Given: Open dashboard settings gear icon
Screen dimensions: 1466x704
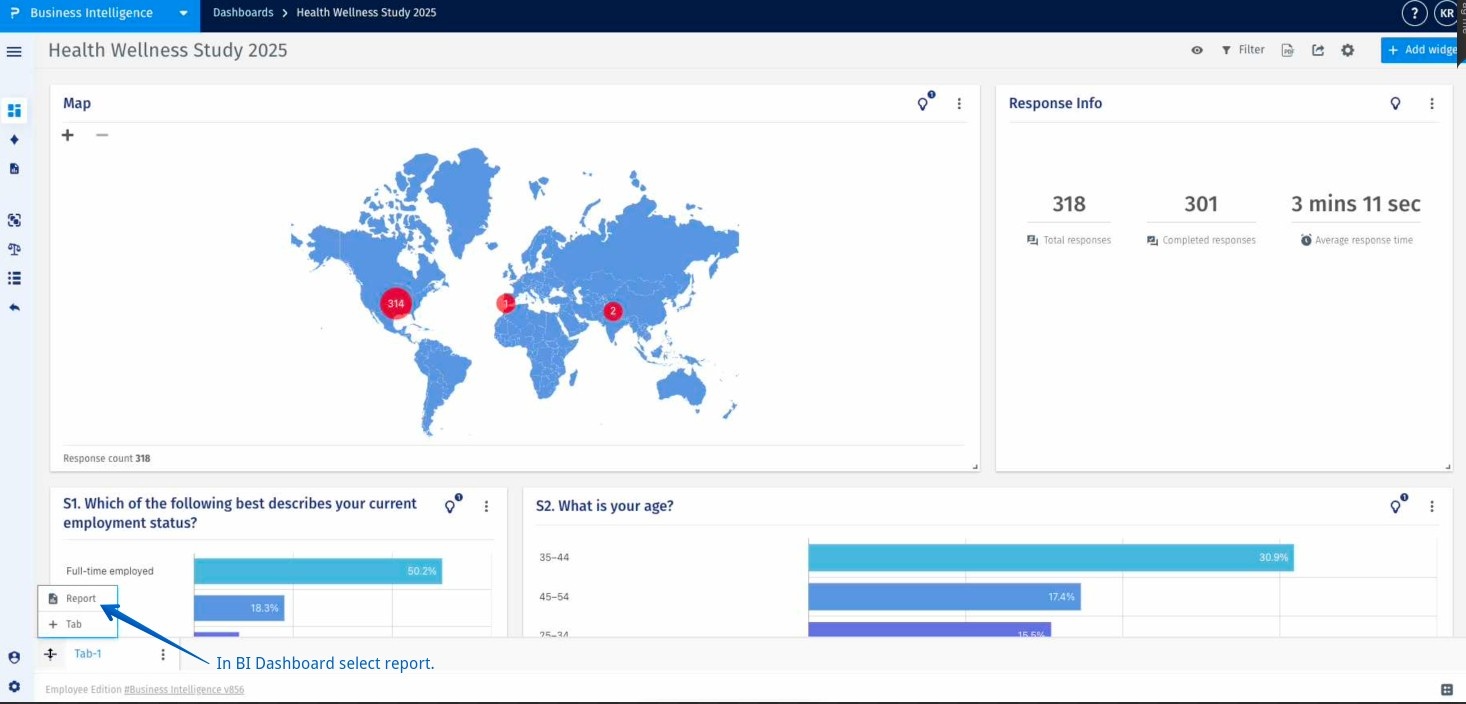Looking at the screenshot, I should tap(1348, 49).
